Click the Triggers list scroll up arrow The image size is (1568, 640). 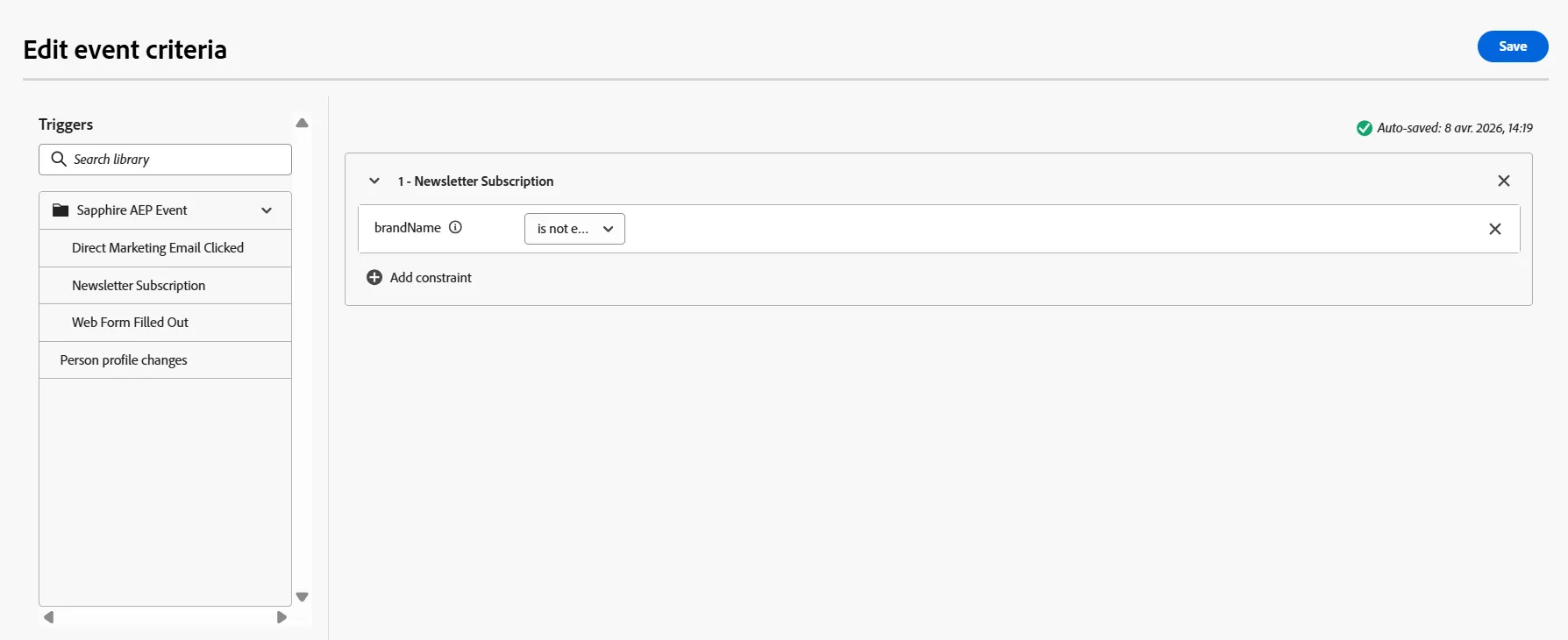point(303,124)
